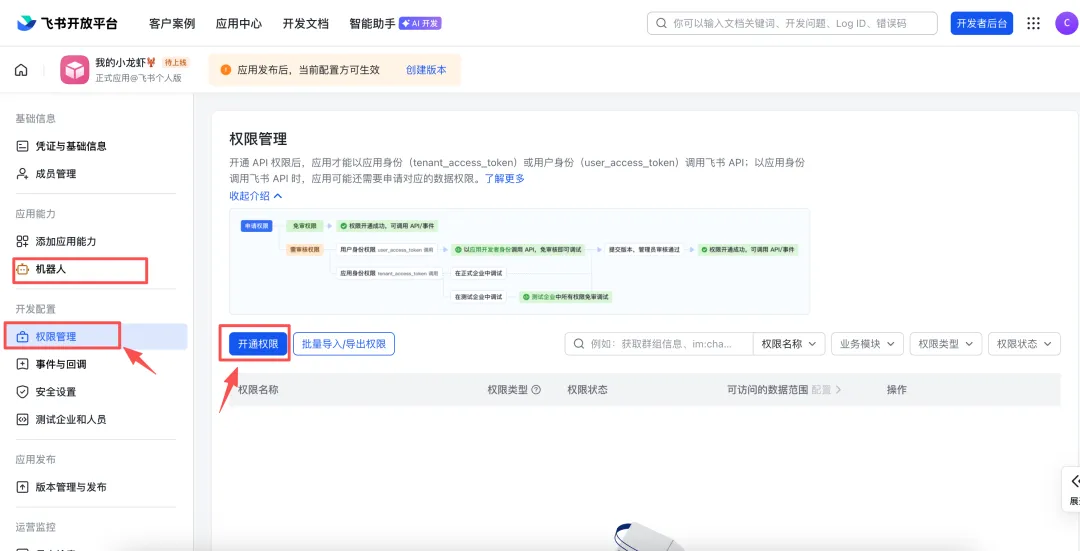Click the 权限管理 page heading
Viewport: 1080px width, 551px height.
258,139
